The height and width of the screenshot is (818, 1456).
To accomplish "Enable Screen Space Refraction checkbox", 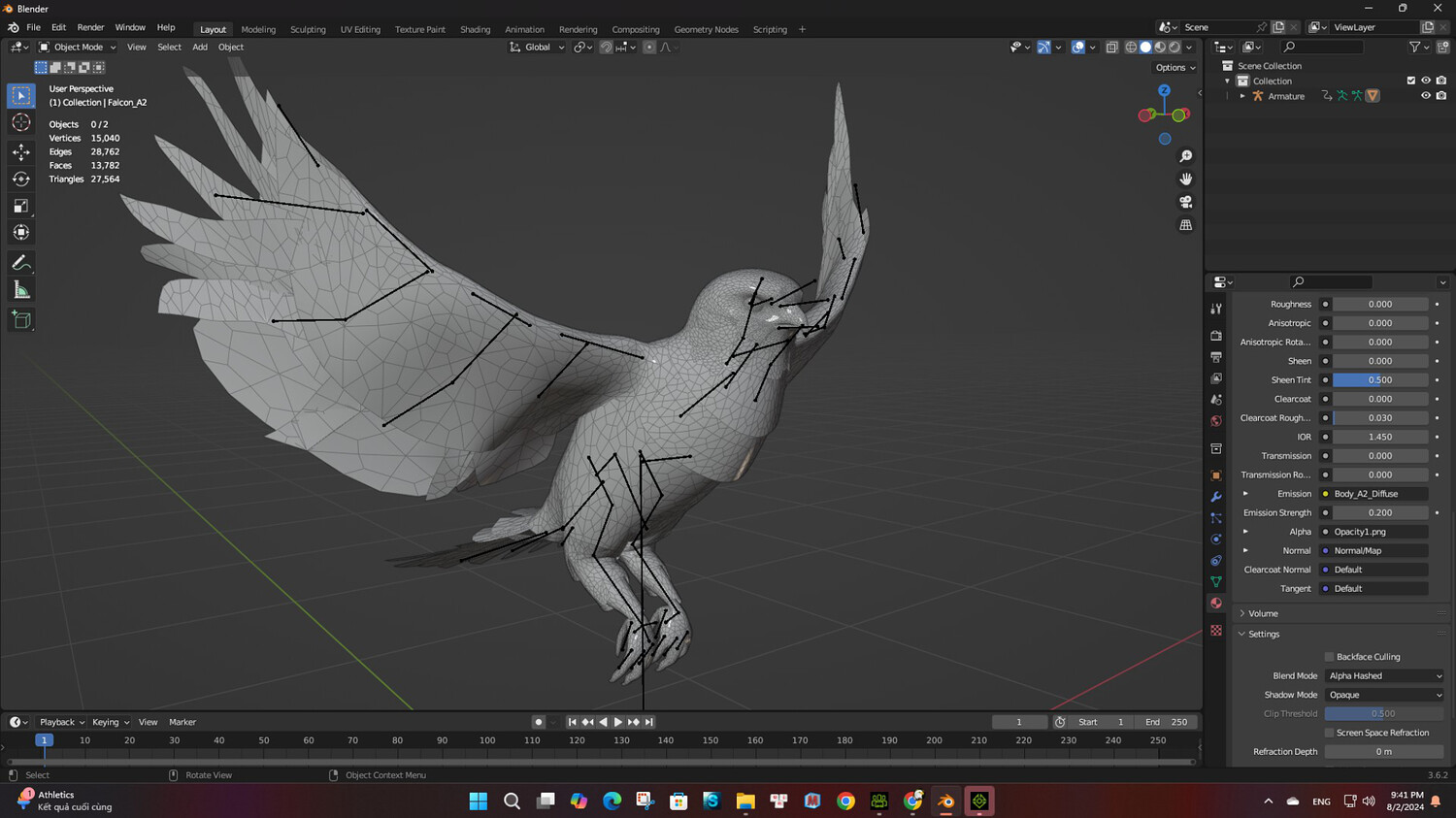I will point(1330,733).
